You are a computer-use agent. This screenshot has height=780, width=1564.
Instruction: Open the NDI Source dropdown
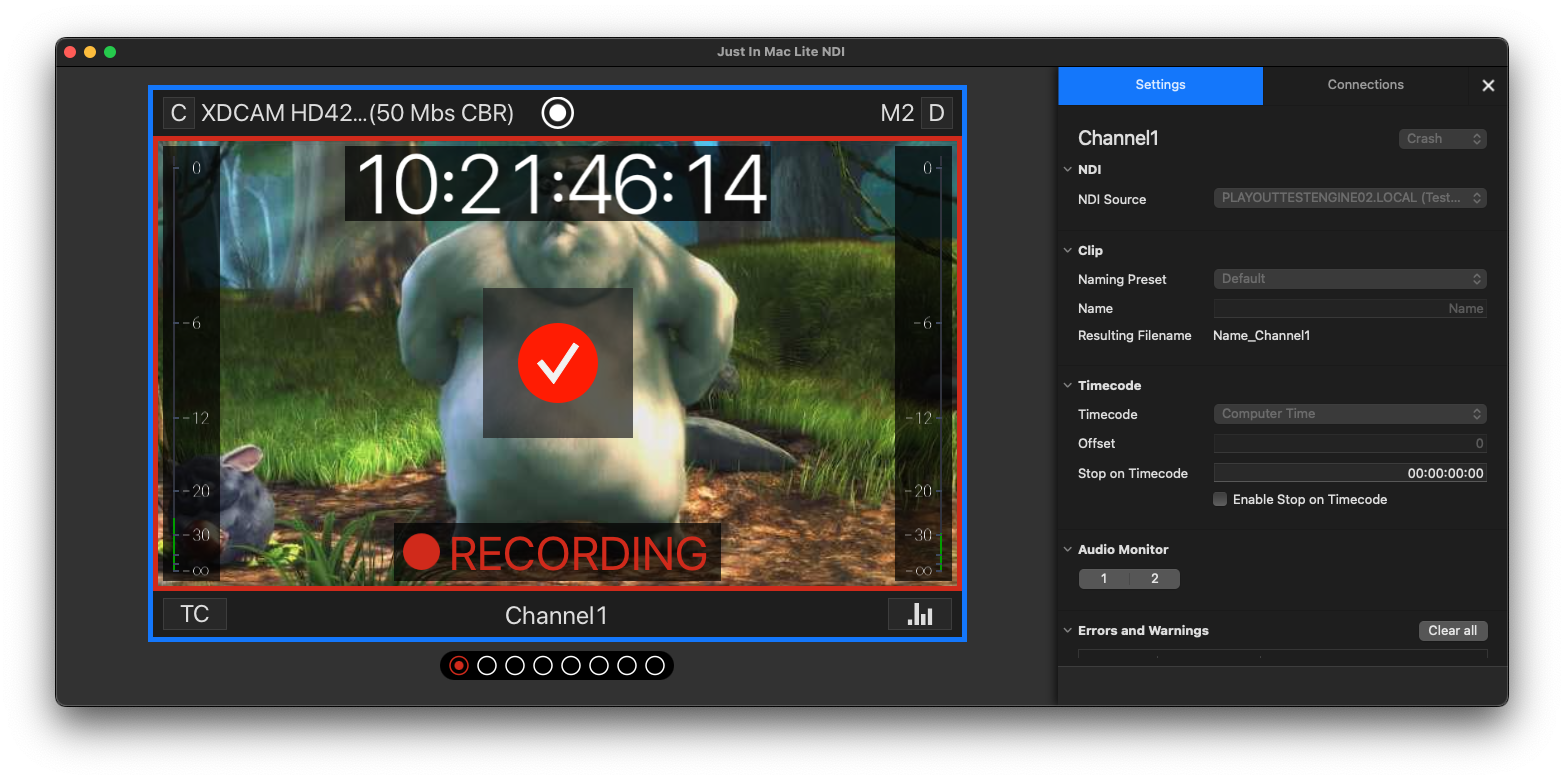[x=1350, y=198]
